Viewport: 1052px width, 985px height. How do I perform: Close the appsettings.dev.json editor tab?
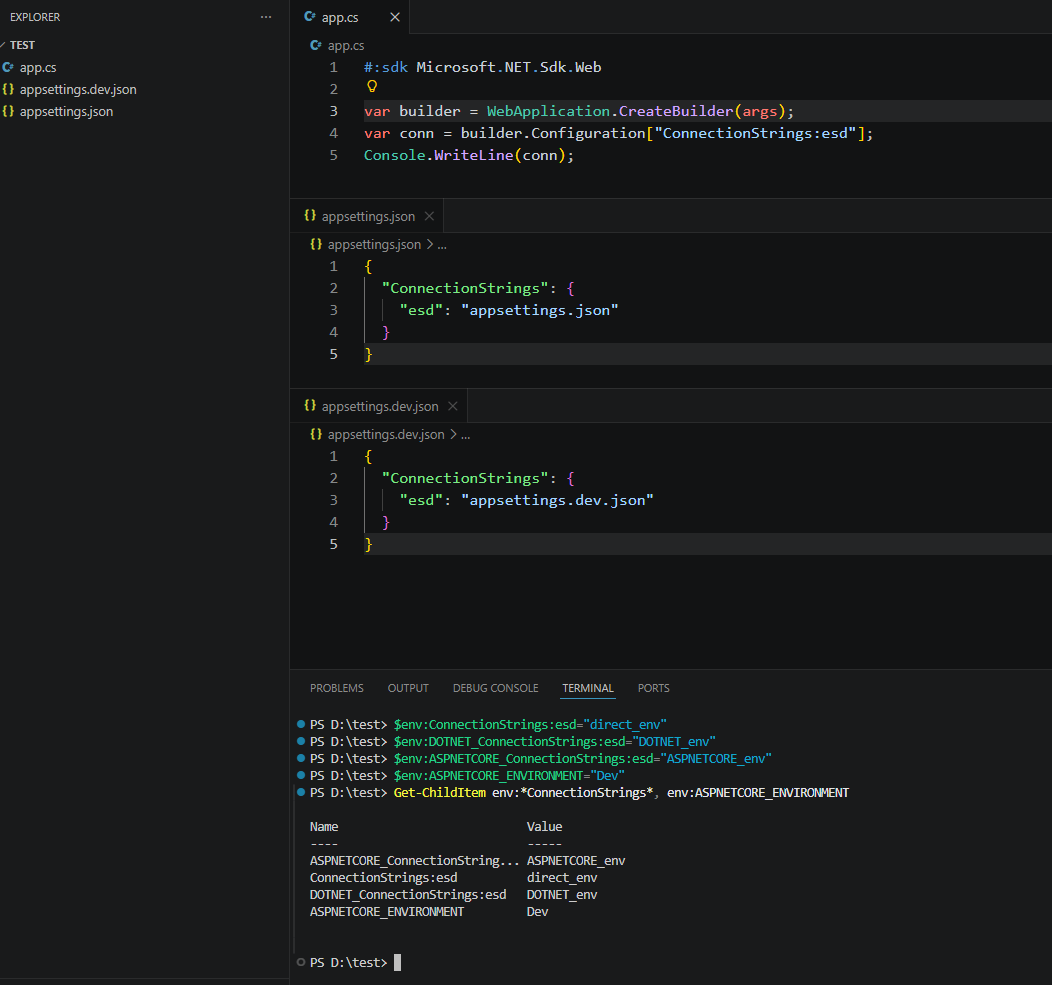coord(453,406)
